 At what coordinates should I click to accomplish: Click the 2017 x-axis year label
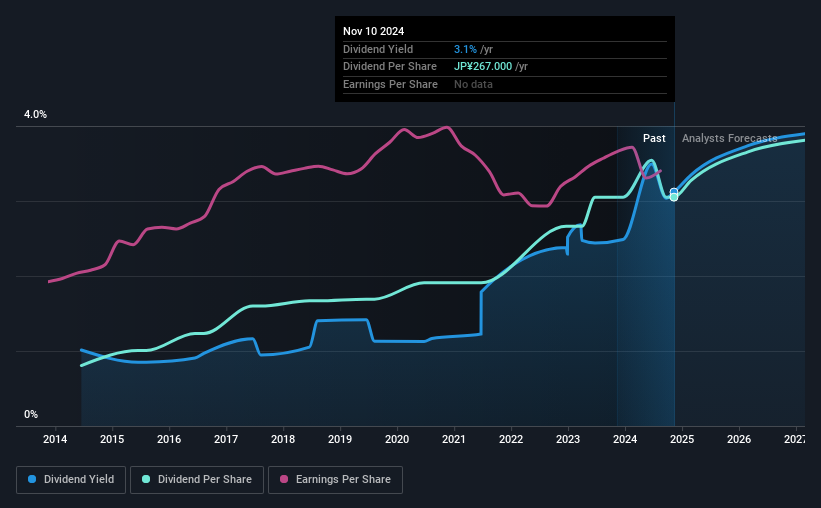(226, 439)
